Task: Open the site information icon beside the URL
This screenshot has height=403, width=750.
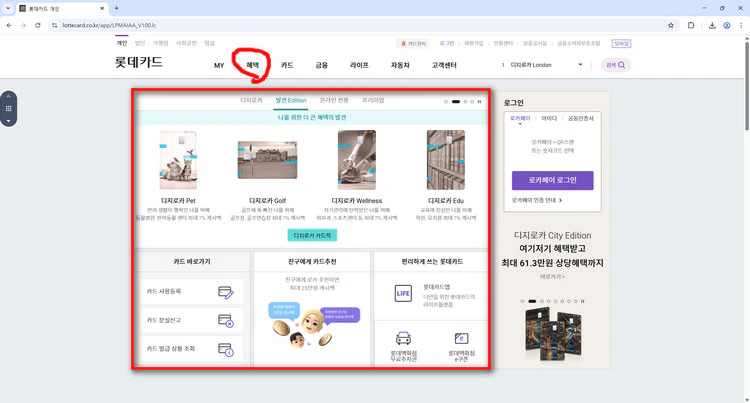Action: pyautogui.click(x=55, y=25)
